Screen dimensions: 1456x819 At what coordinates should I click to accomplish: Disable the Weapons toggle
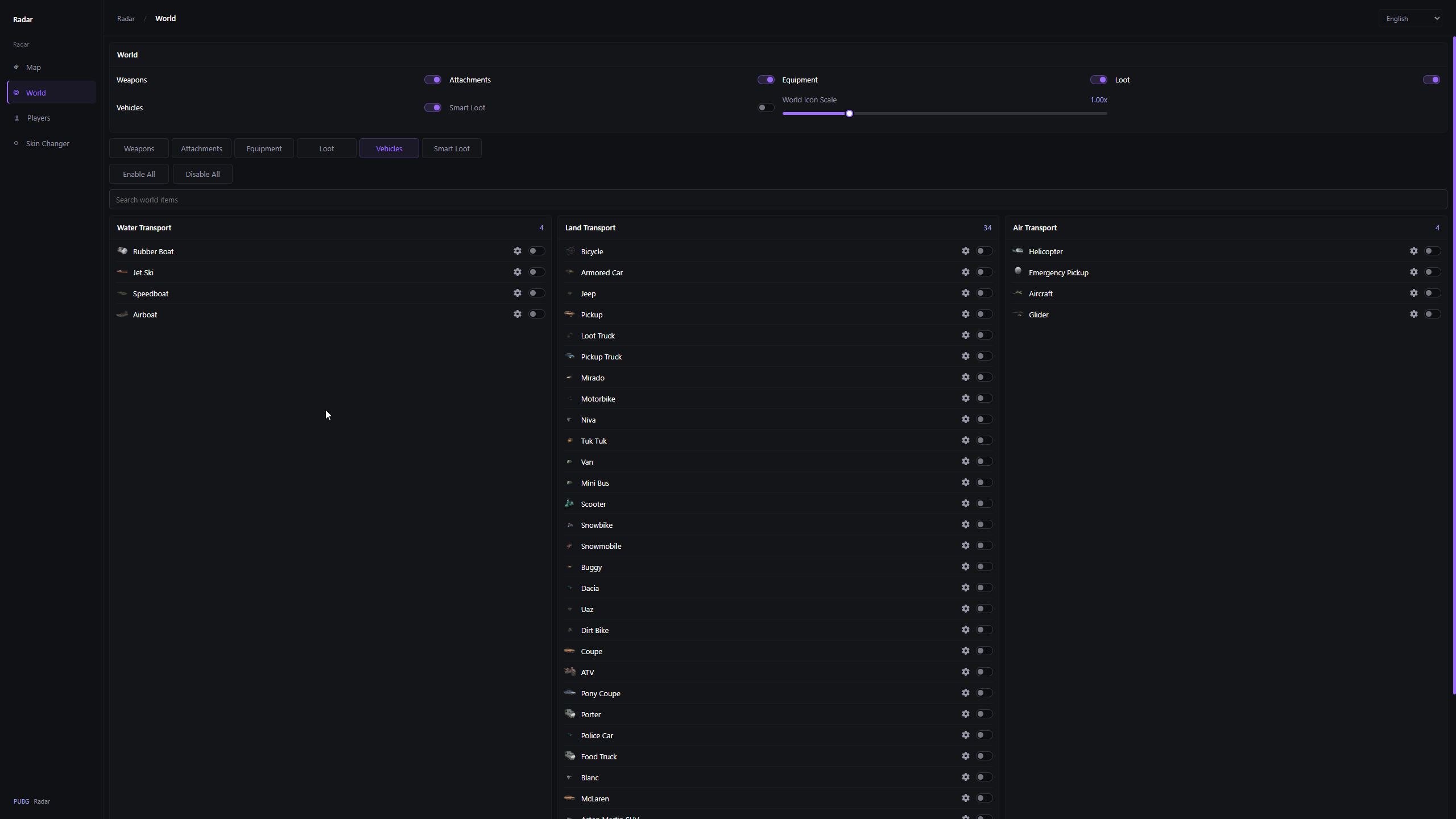coord(432,80)
